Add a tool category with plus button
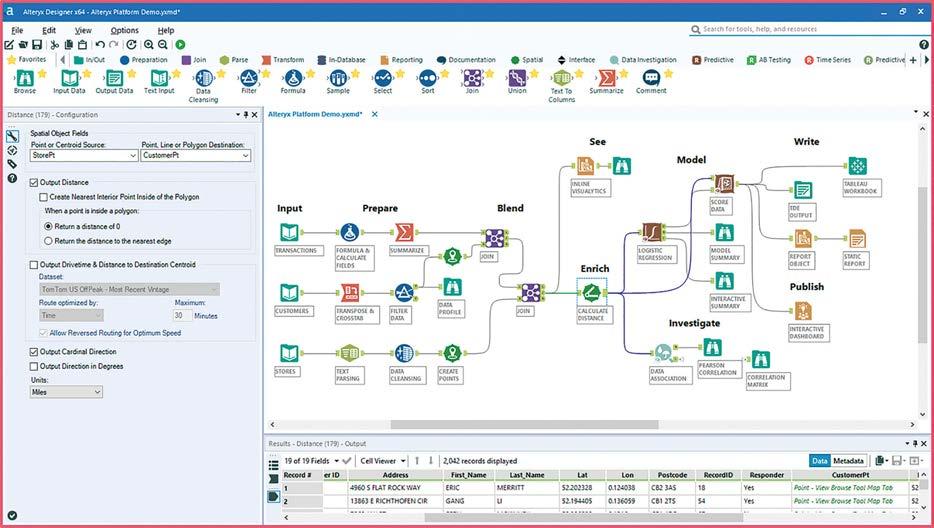Viewport: 934px width, 528px height. (913, 60)
